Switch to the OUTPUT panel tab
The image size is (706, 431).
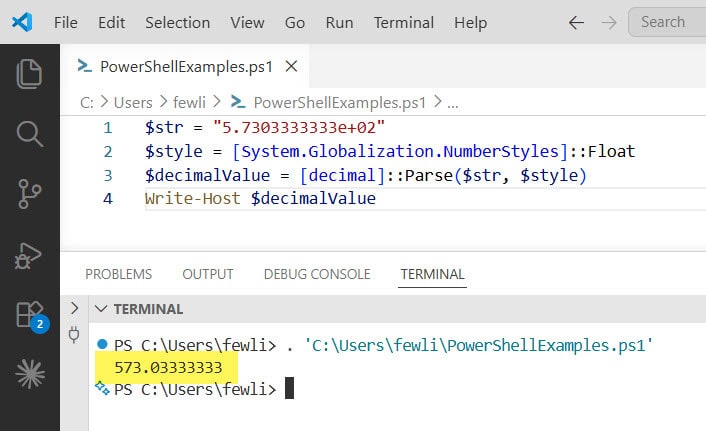pos(208,274)
